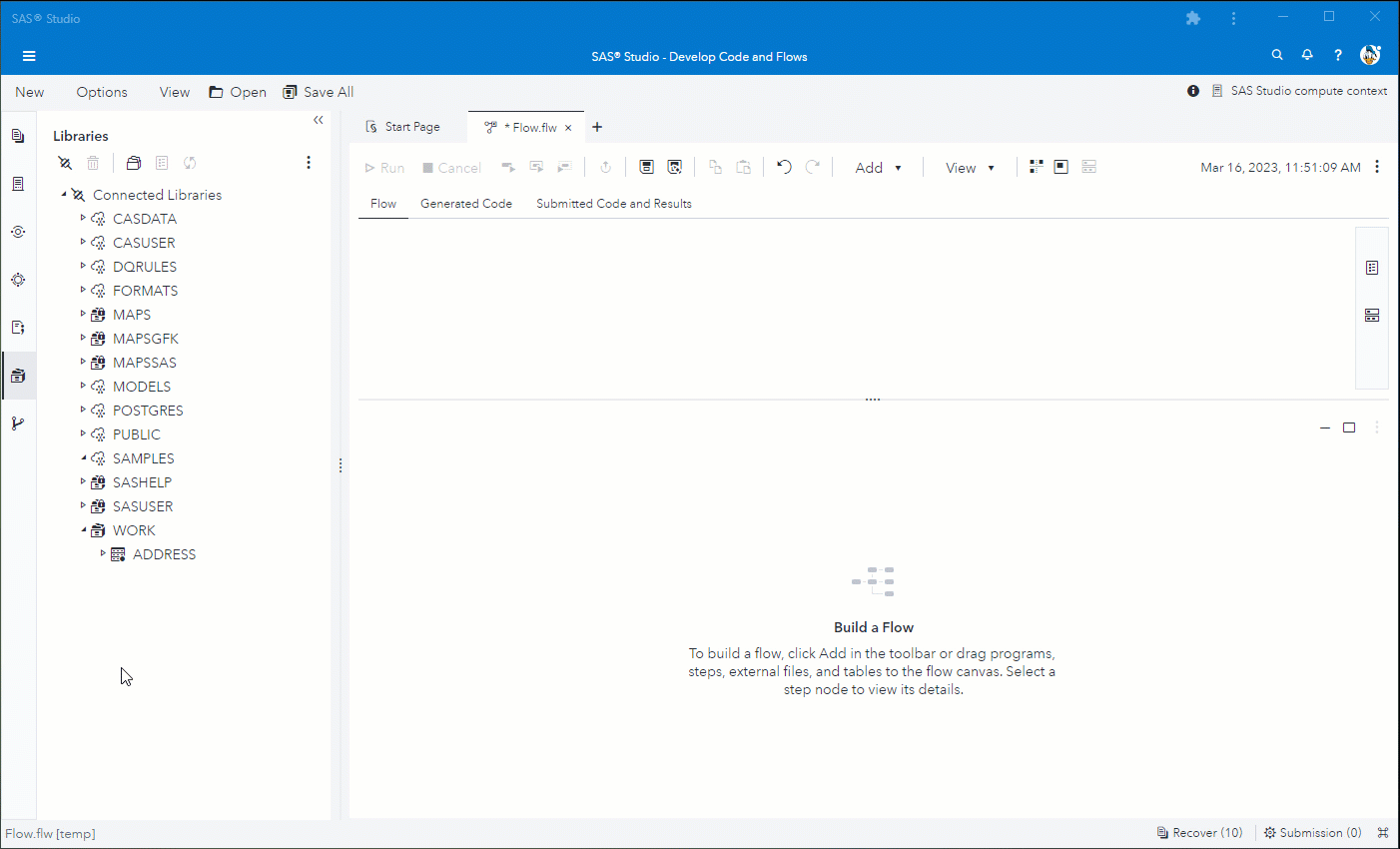Collapse the Connected Libraries tree
This screenshot has height=849, width=1400.
(x=64, y=194)
